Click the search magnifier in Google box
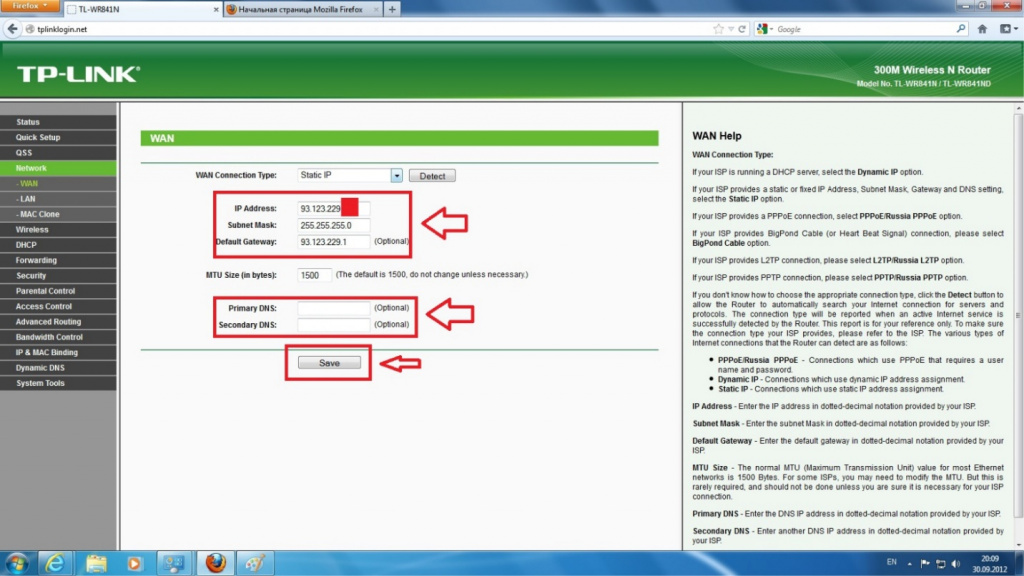 961,29
